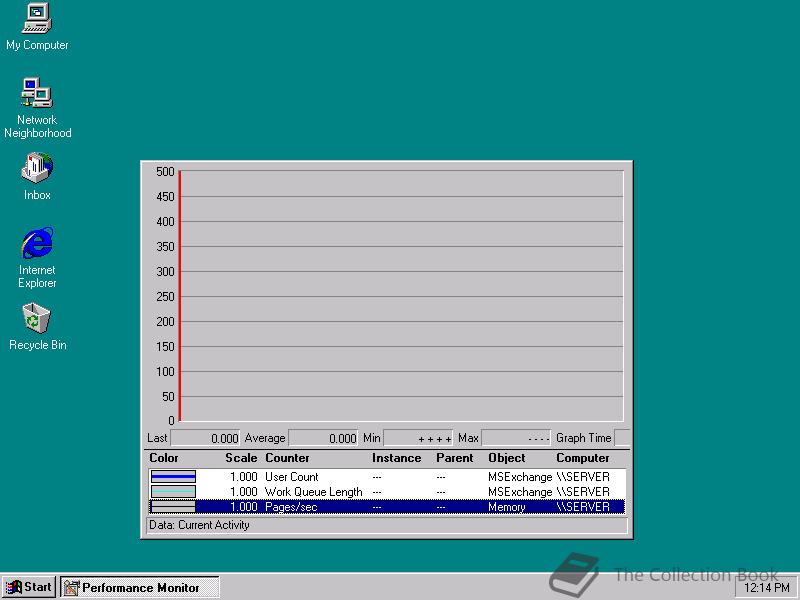The image size is (800, 600).
Task: Click the Color column header
Action: coord(164,458)
